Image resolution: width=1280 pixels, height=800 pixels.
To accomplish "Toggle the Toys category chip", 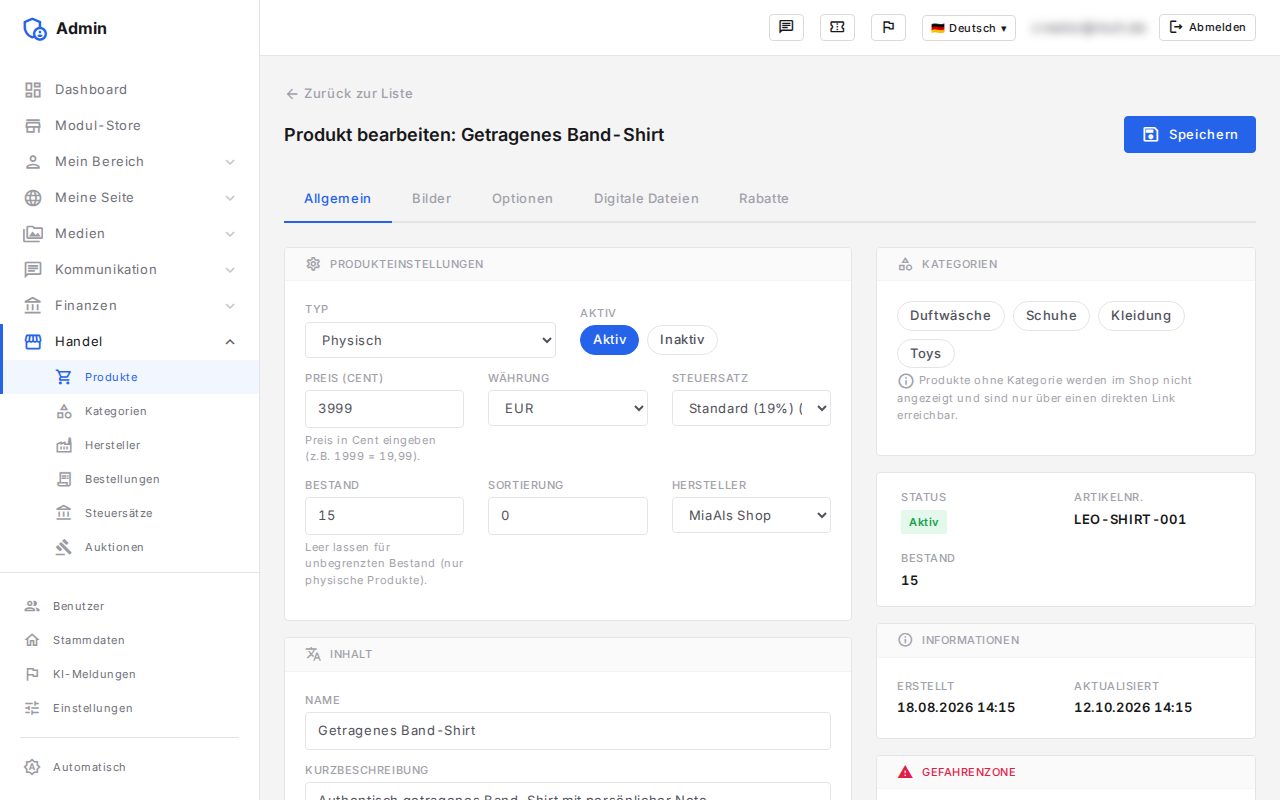I will click(926, 354).
